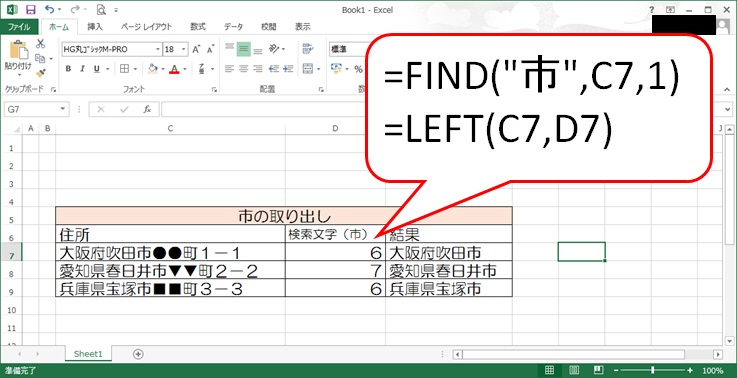The image size is (737, 378).
Task: Apply the borders button in the Font group
Action: click(x=124, y=69)
